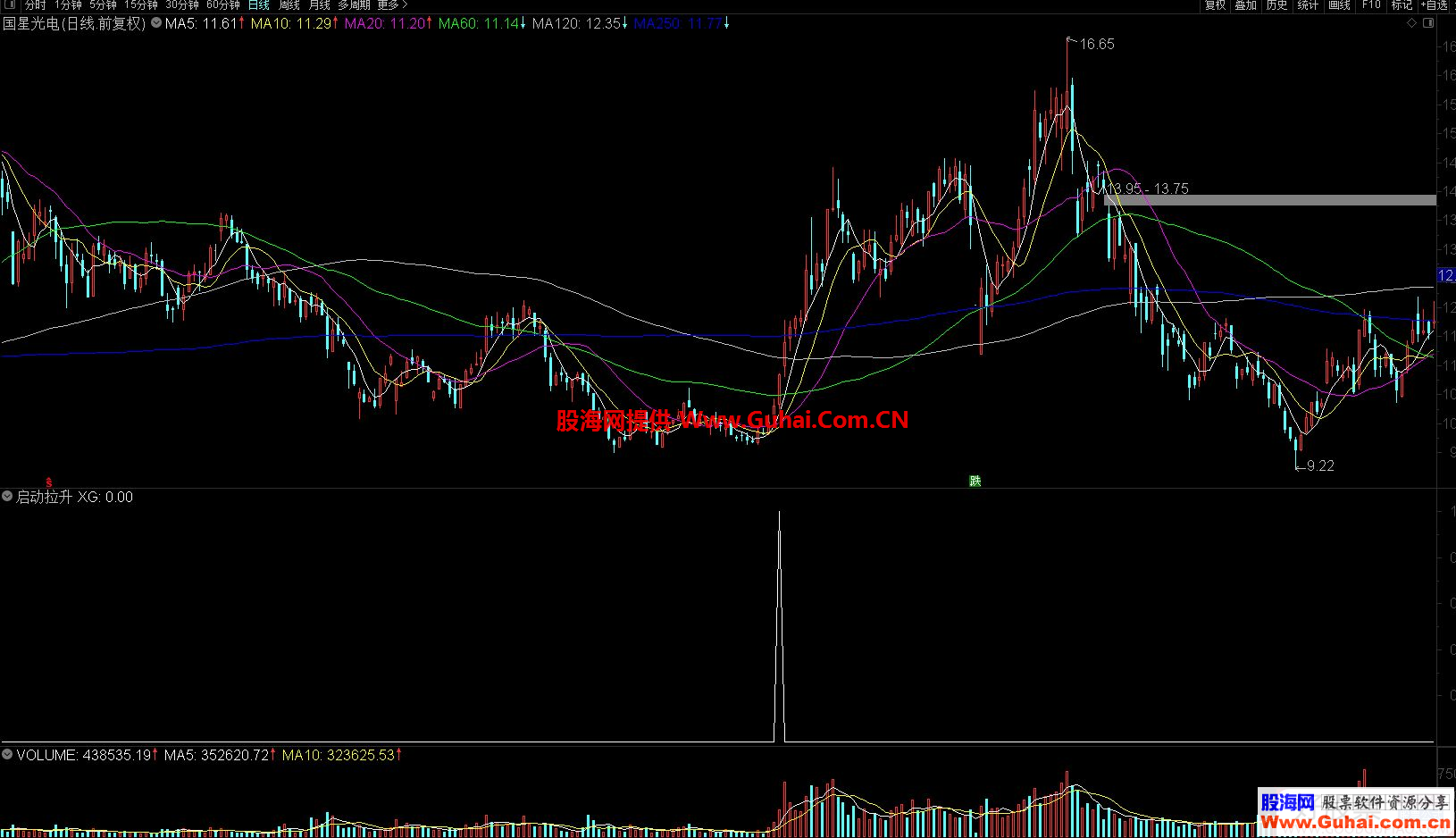
Task: Click the 历史 history button
Action: (1277, 4)
